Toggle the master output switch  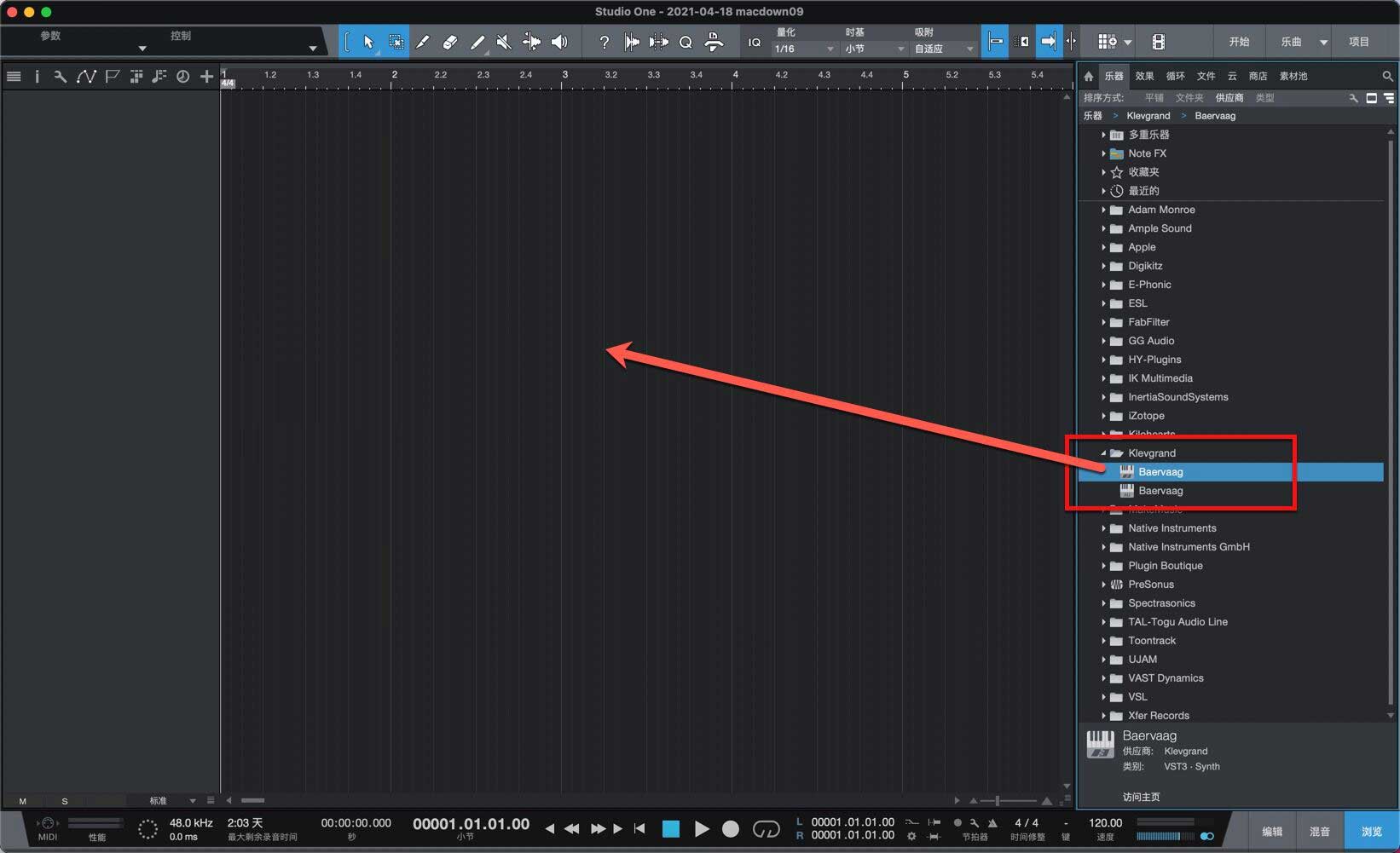coord(1206,837)
